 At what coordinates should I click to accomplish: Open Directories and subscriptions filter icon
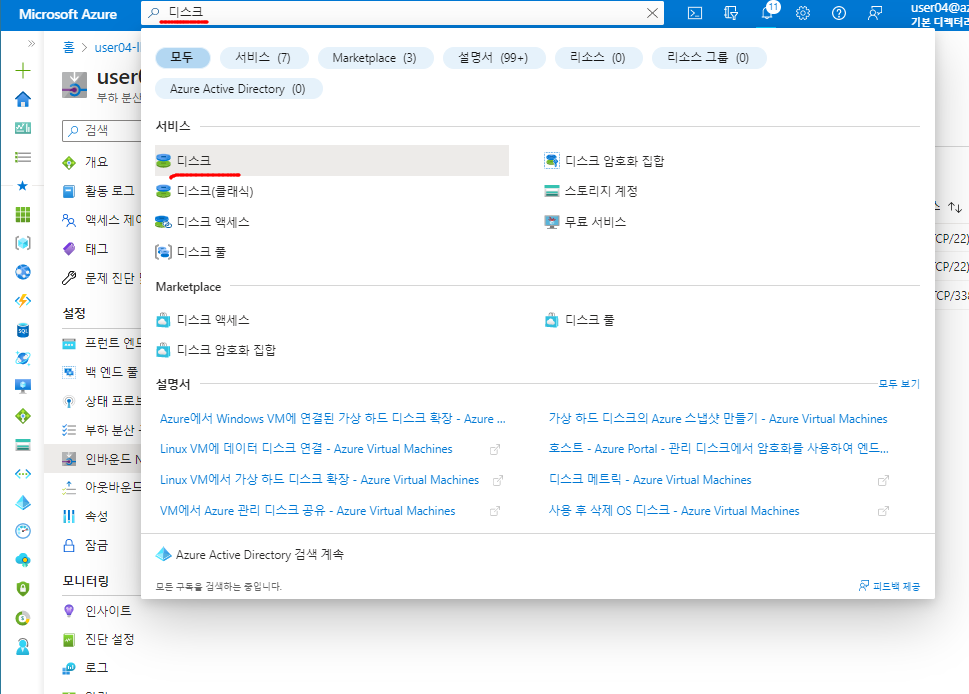[x=731, y=13]
